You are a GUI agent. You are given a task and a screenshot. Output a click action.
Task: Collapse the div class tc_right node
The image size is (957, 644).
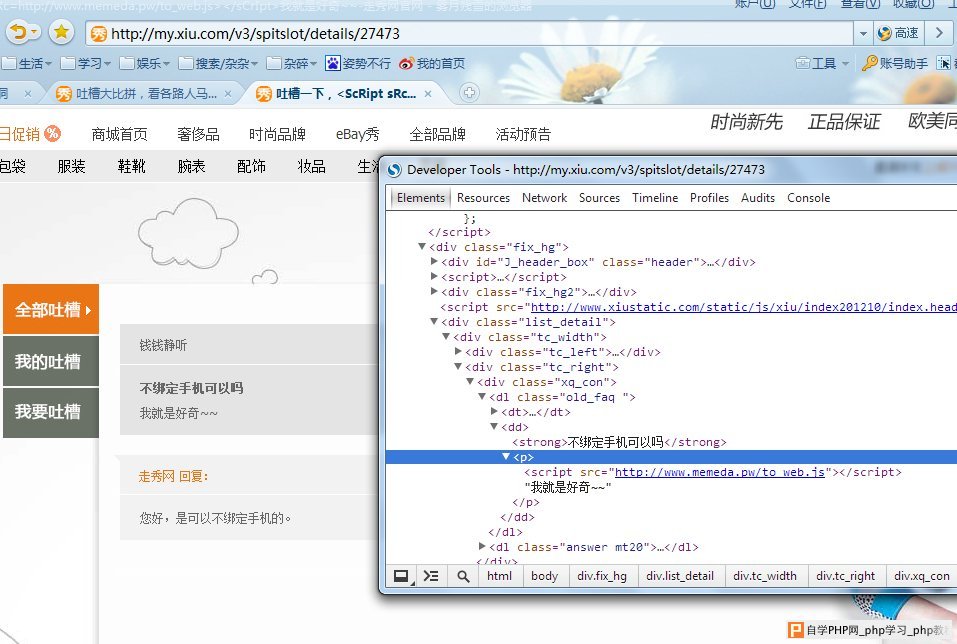point(458,366)
